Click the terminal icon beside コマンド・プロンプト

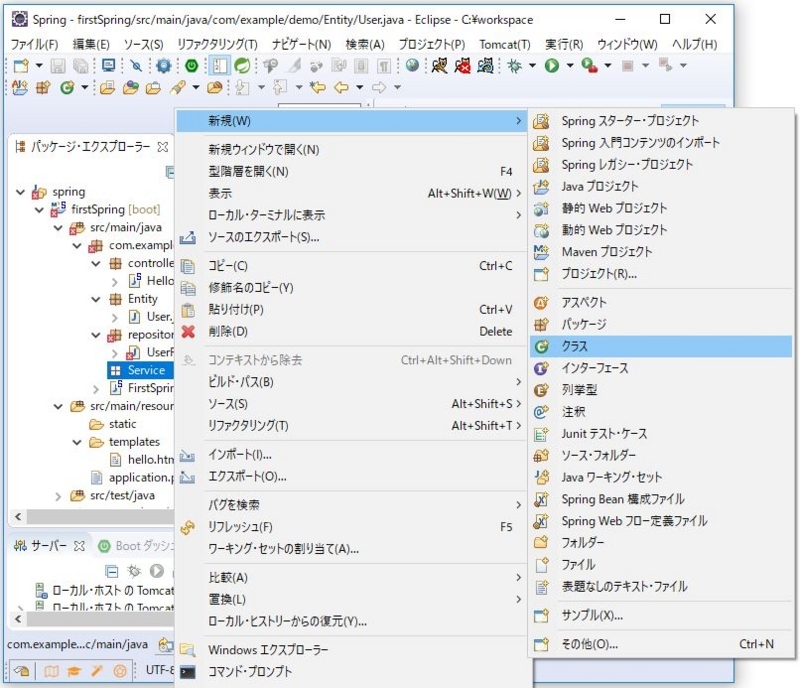187,672
